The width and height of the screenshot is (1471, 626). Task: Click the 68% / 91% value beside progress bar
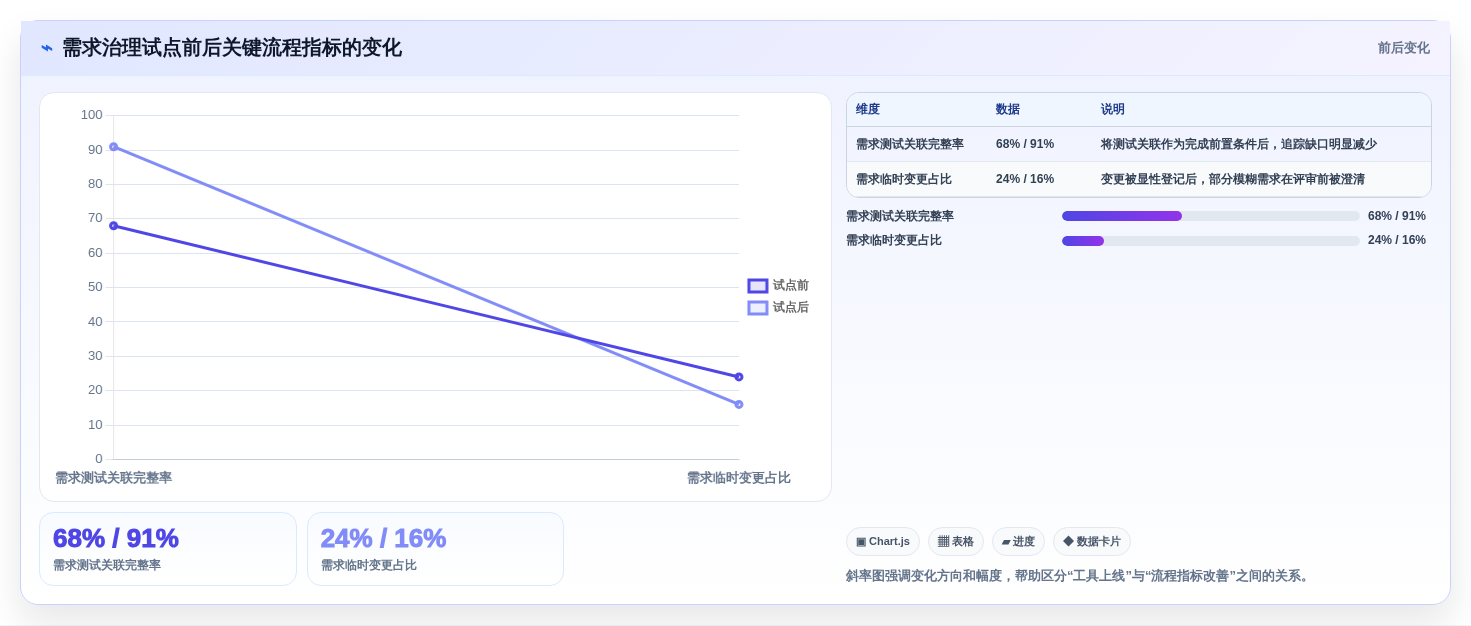coord(1397,216)
